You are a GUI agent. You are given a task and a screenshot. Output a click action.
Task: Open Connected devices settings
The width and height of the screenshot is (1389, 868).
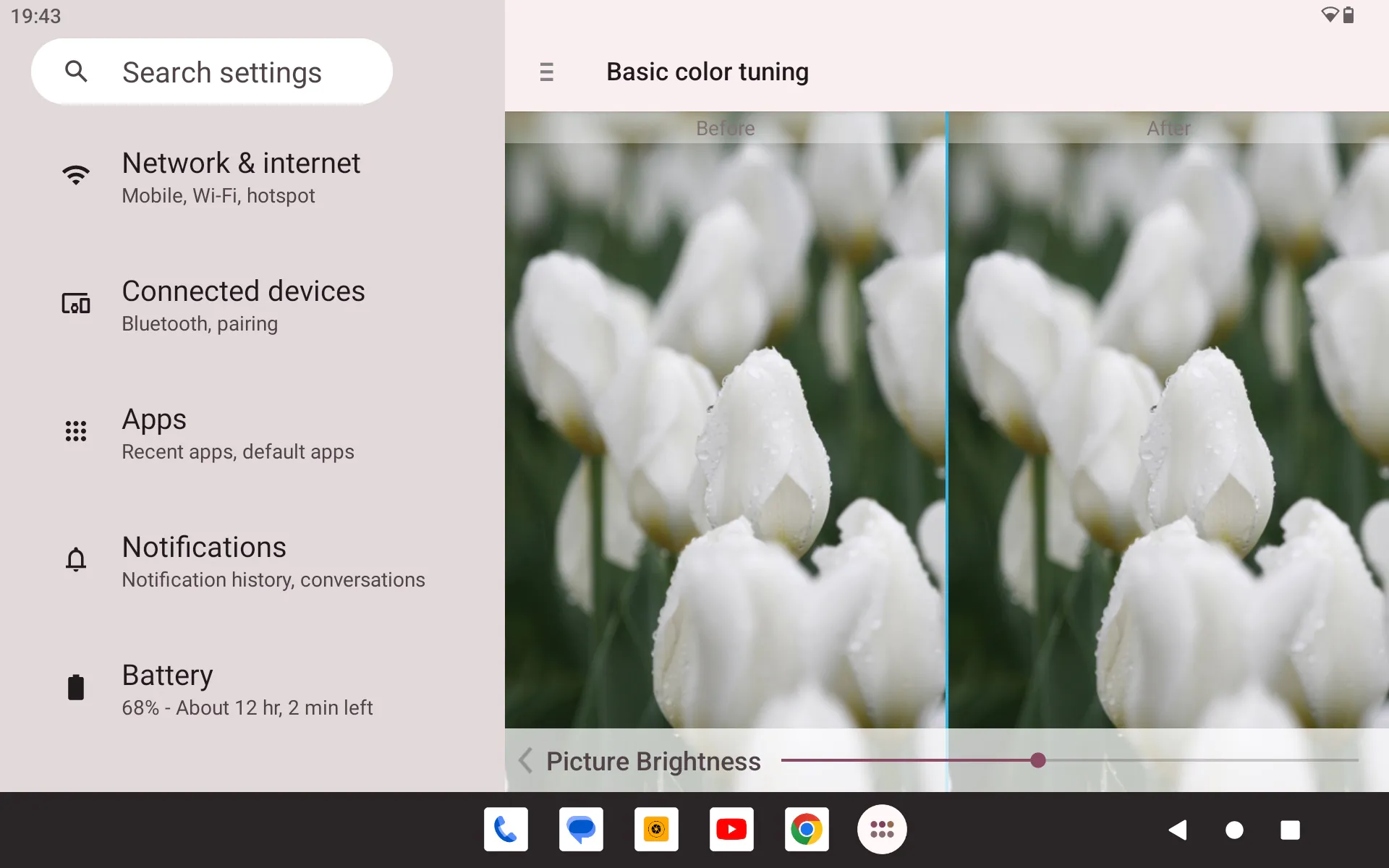click(252, 306)
